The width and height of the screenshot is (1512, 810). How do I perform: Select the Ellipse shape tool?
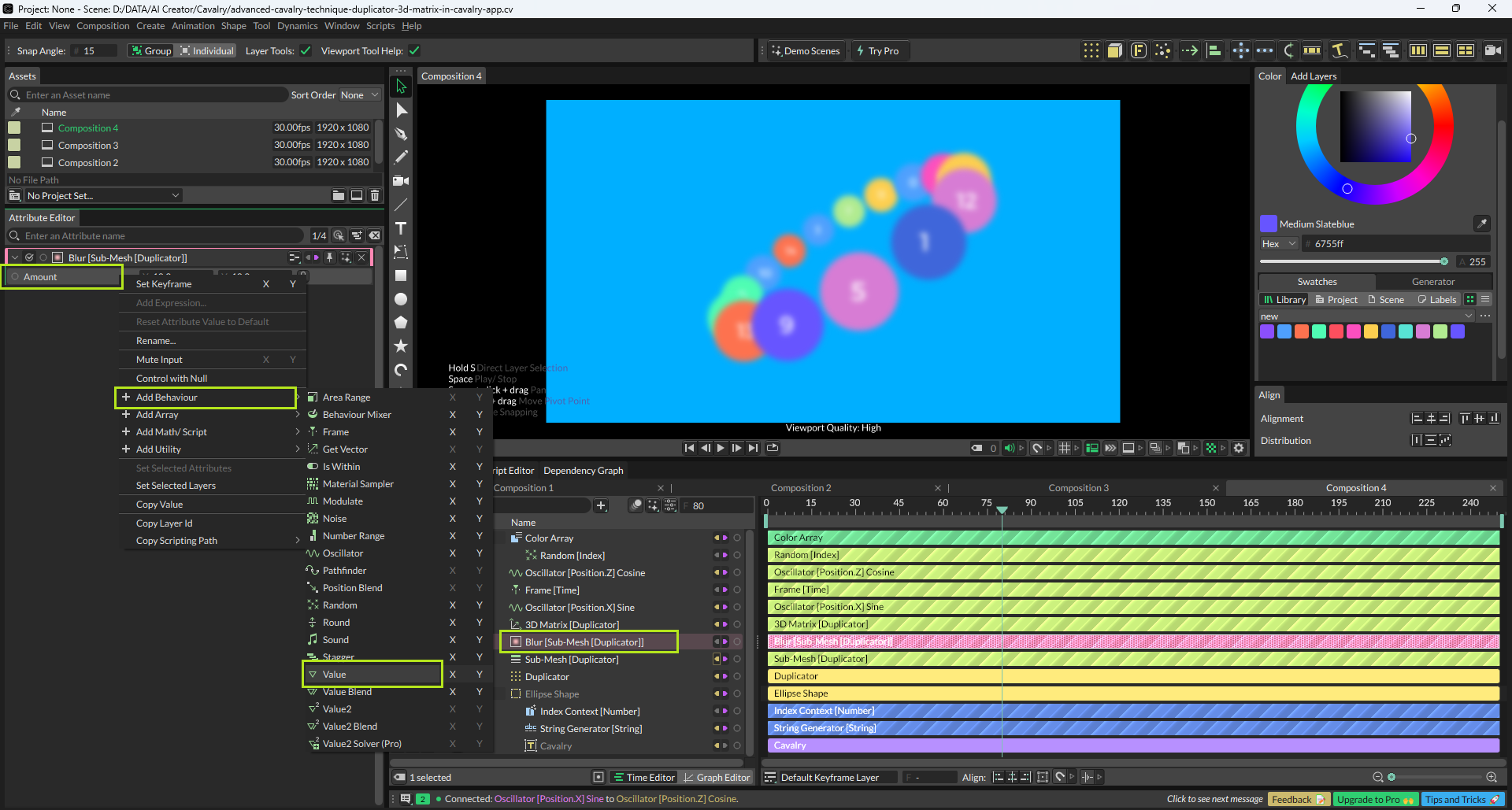[x=401, y=299]
